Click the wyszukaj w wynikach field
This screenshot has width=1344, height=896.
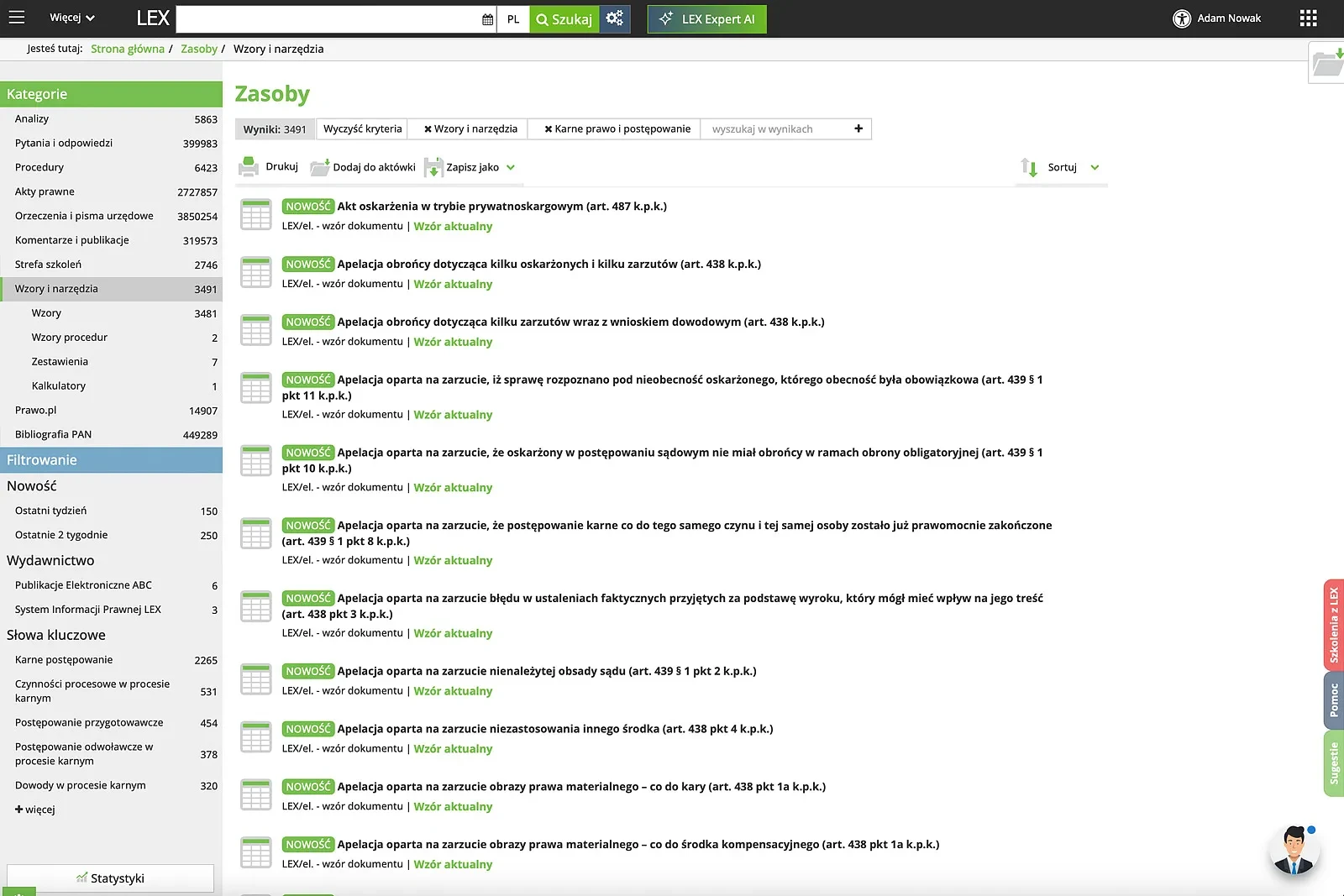coord(773,128)
